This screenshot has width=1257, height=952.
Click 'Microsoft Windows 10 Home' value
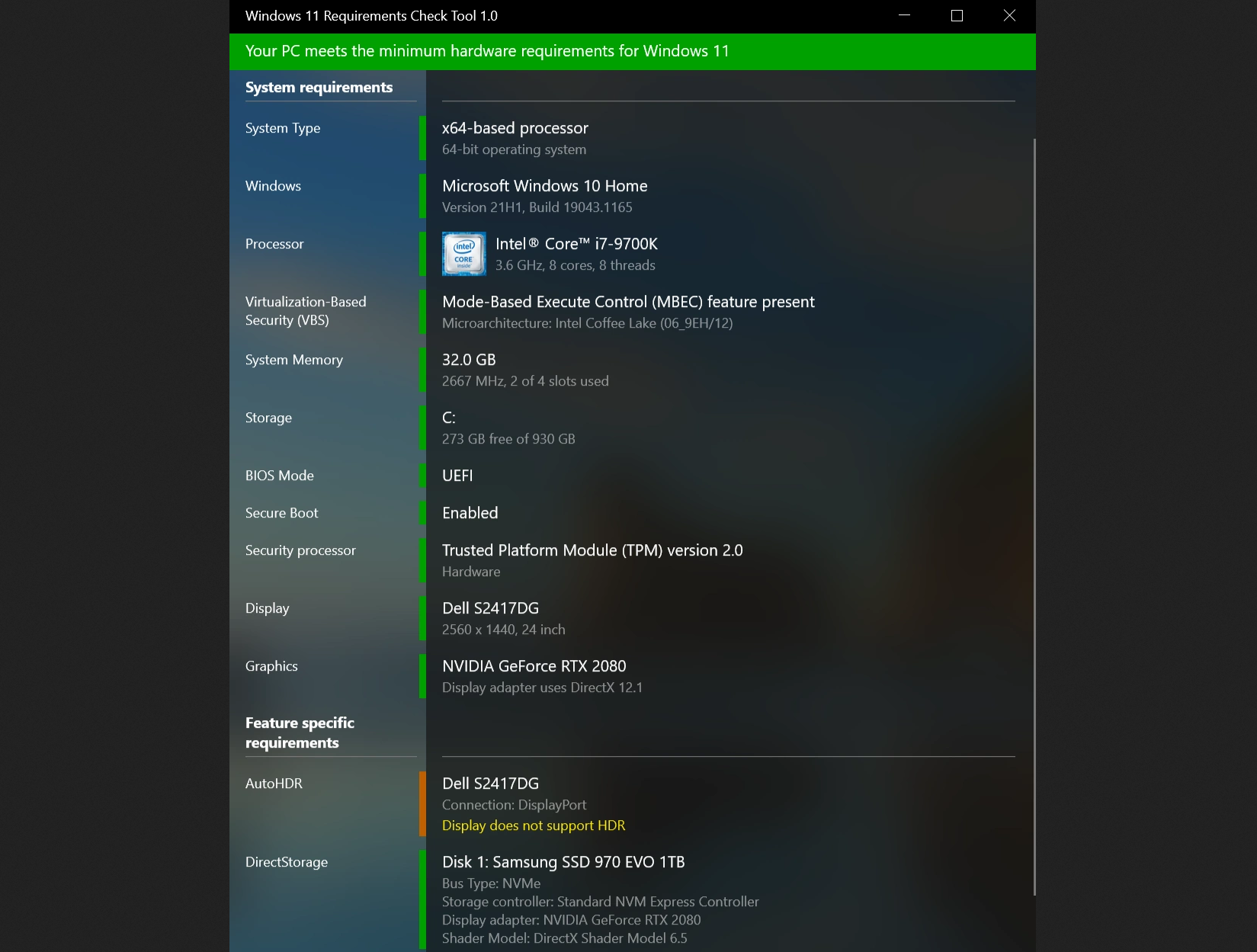point(545,186)
